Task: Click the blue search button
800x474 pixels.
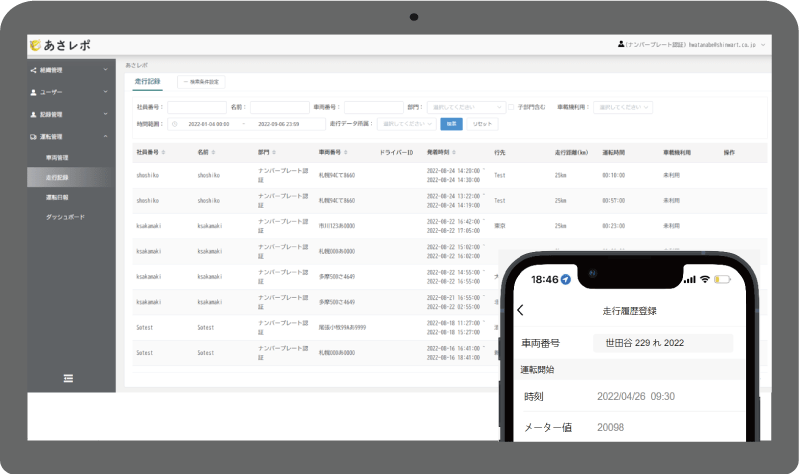Action: tap(452, 124)
